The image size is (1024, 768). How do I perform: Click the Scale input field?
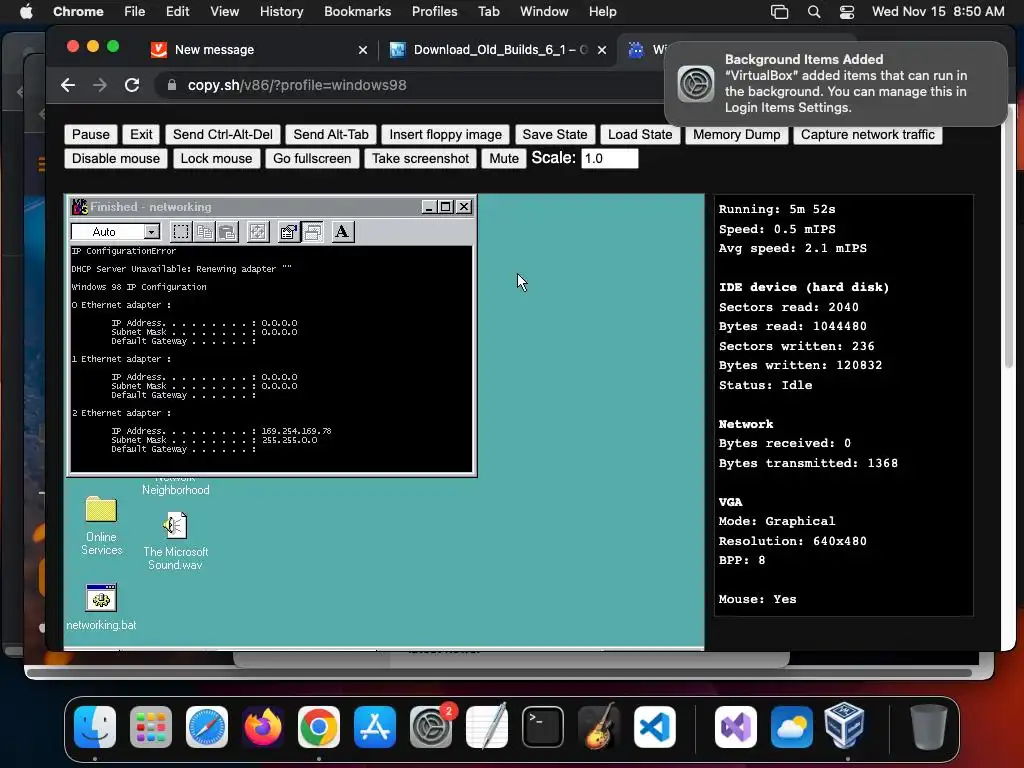[x=609, y=159]
